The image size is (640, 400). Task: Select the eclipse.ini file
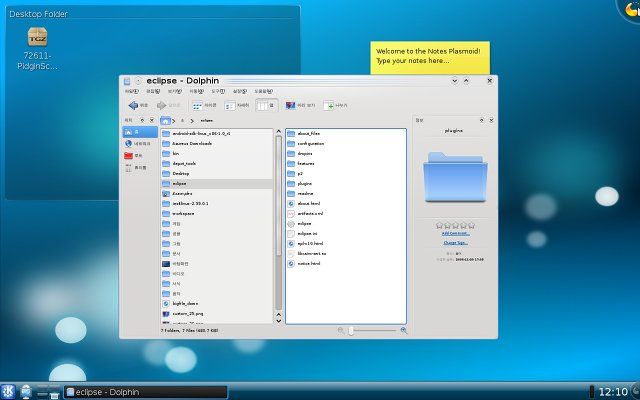click(302, 233)
